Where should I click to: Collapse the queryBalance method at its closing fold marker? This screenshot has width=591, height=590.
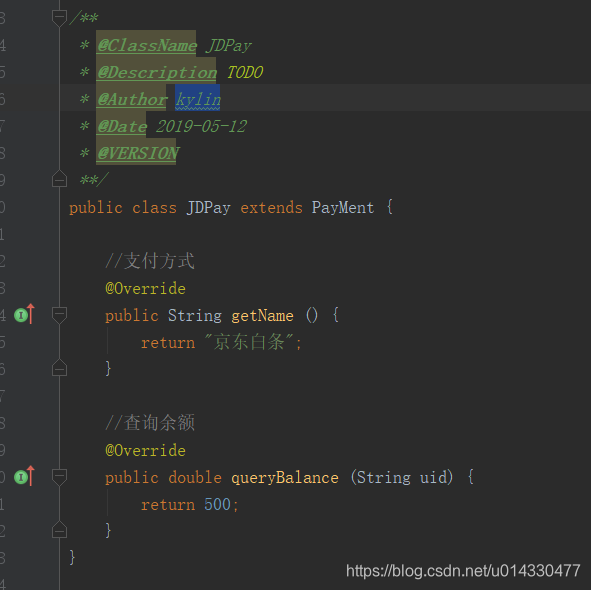pyautogui.click(x=59, y=530)
